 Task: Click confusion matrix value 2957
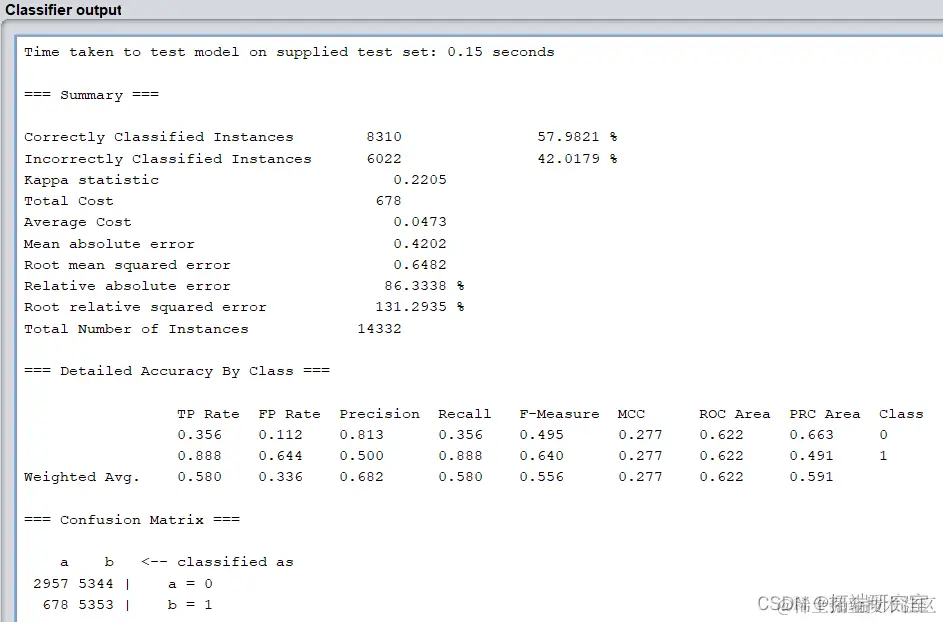pos(51,584)
